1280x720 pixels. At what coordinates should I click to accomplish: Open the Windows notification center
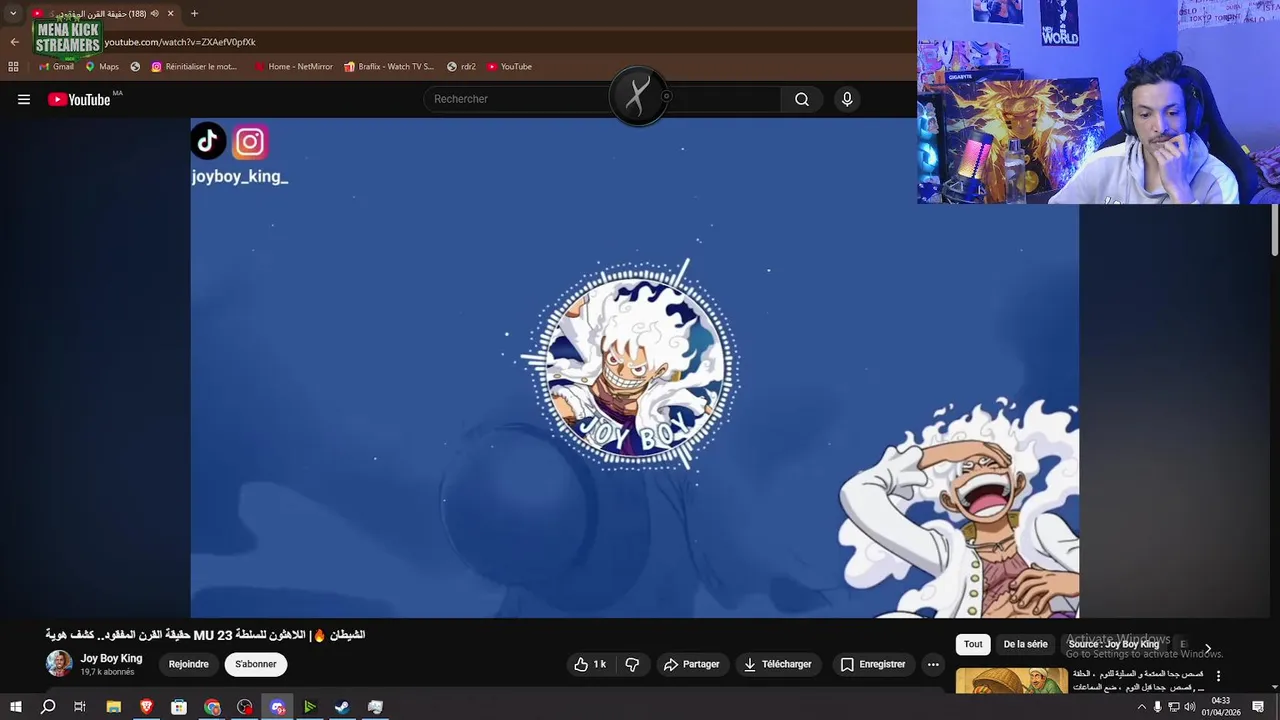(x=1258, y=707)
